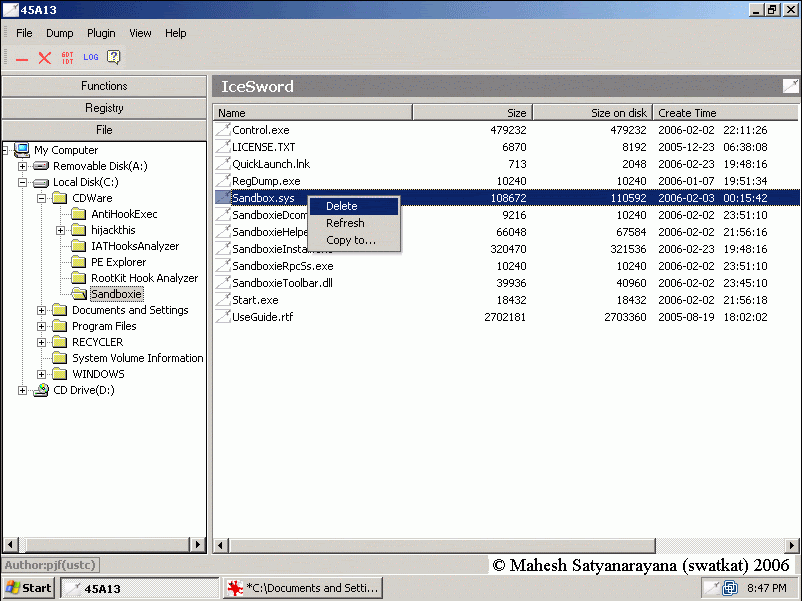The width and height of the screenshot is (802, 601).
Task: Click the red minus toolbar icon
Action: tap(22, 59)
